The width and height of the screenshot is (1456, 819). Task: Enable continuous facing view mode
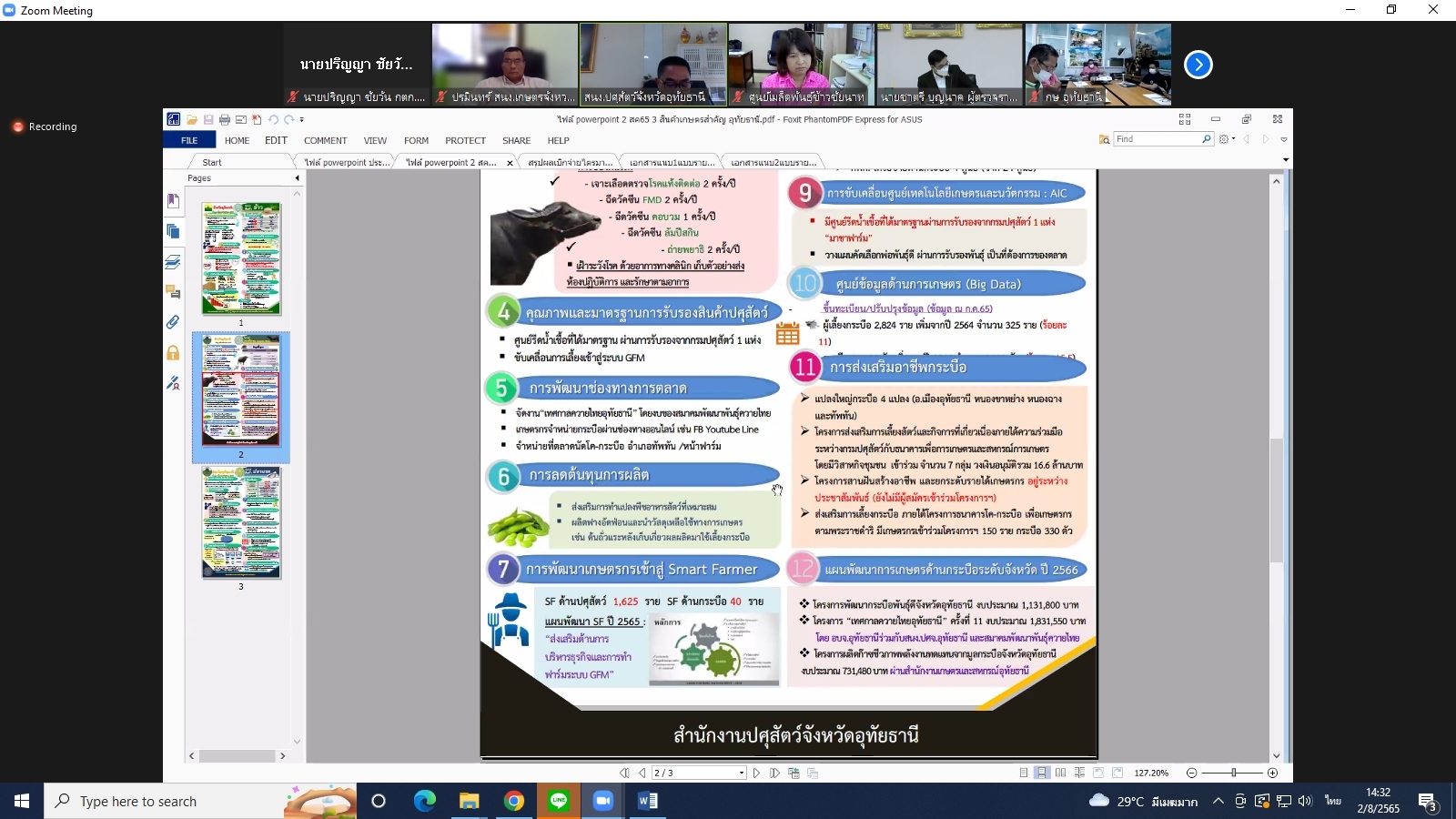pos(1079,773)
